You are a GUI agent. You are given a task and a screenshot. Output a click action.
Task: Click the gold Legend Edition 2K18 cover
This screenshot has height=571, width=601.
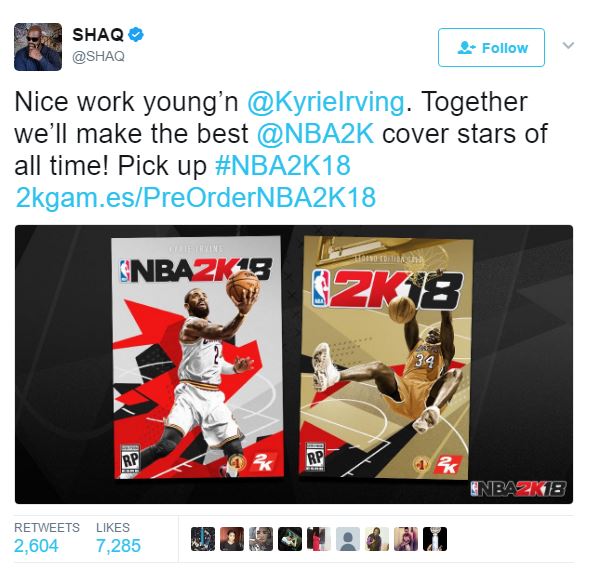[x=386, y=358]
